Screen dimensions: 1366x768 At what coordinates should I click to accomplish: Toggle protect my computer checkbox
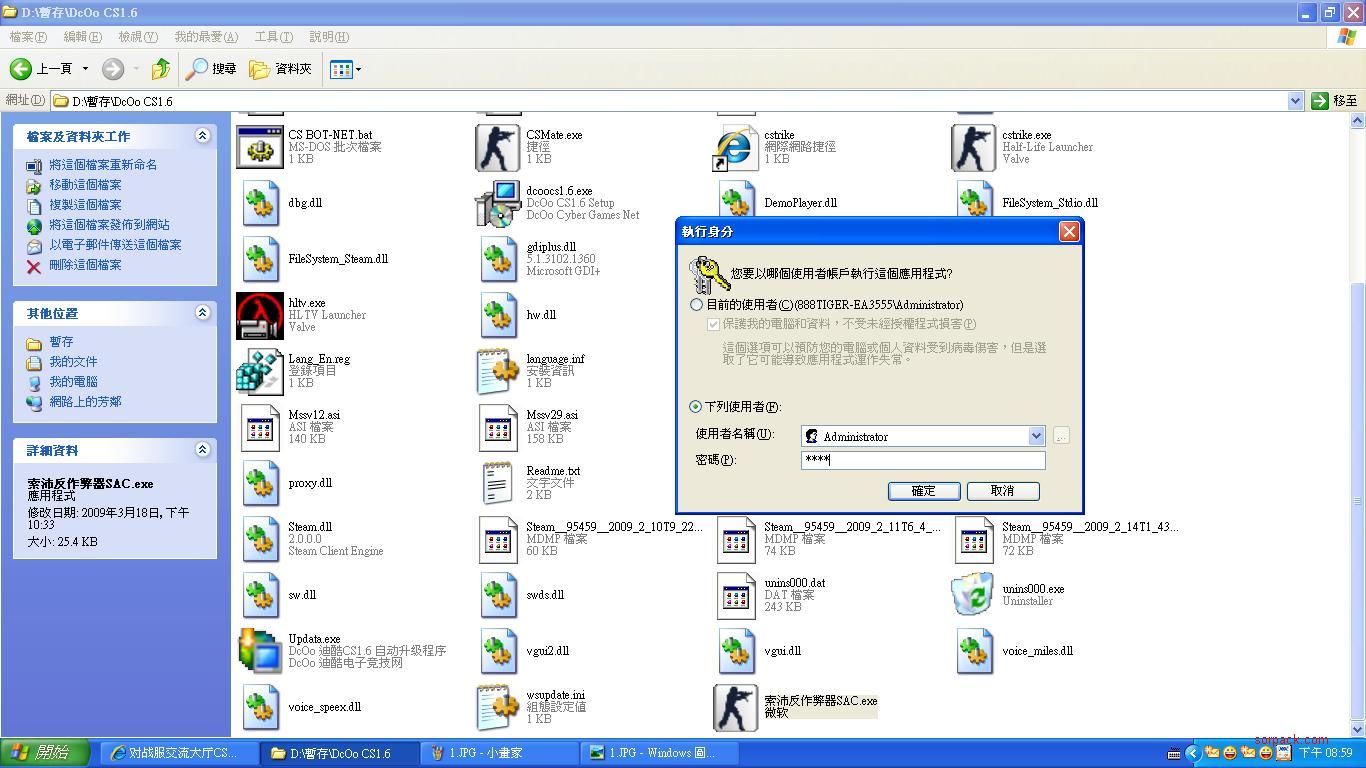(x=713, y=324)
